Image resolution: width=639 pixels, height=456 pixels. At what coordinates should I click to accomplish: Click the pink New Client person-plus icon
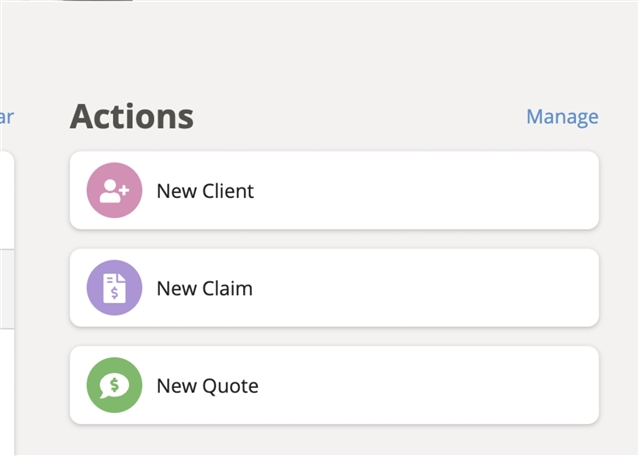point(114,190)
